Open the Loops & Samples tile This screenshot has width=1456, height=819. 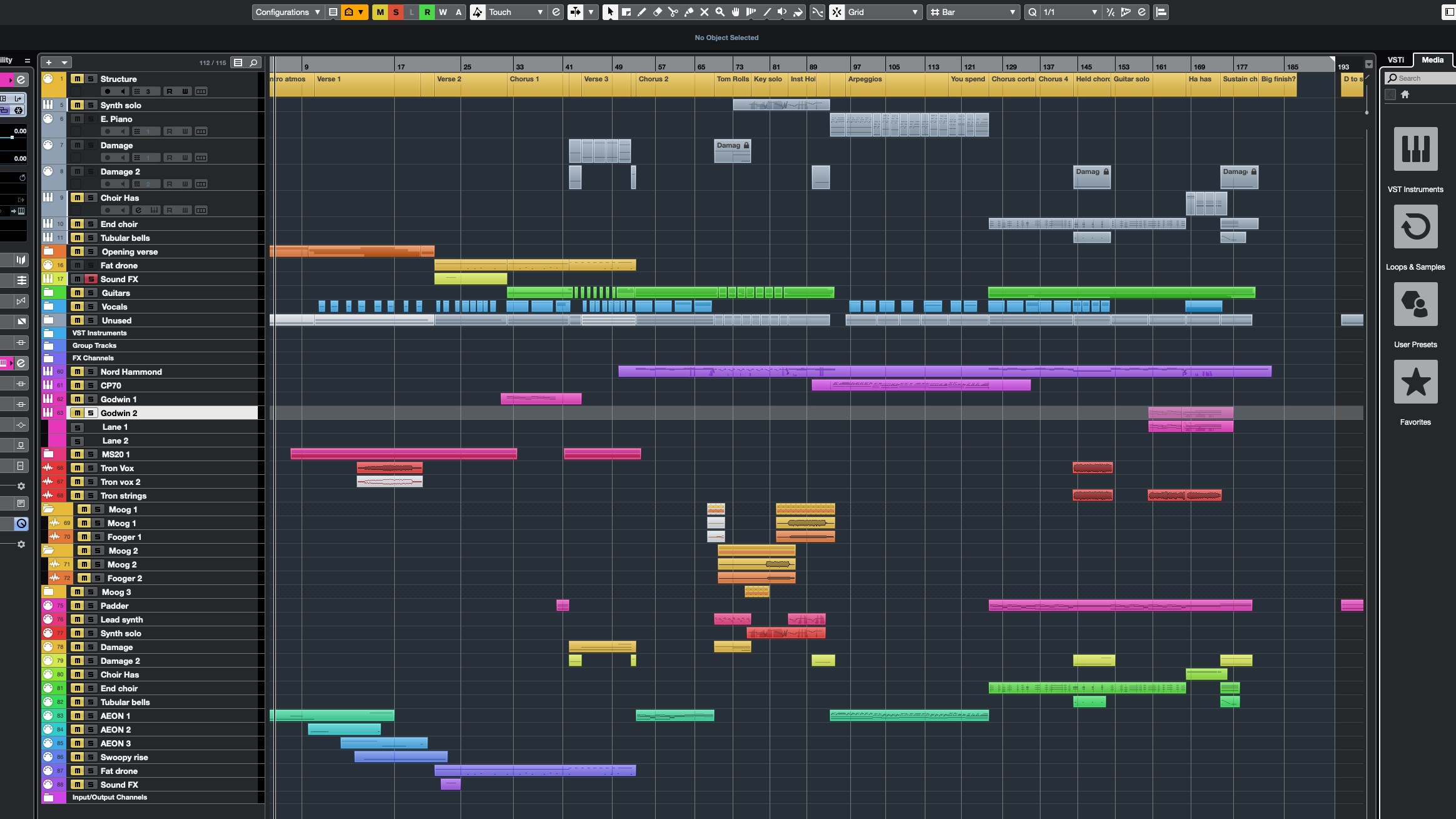point(1415,226)
